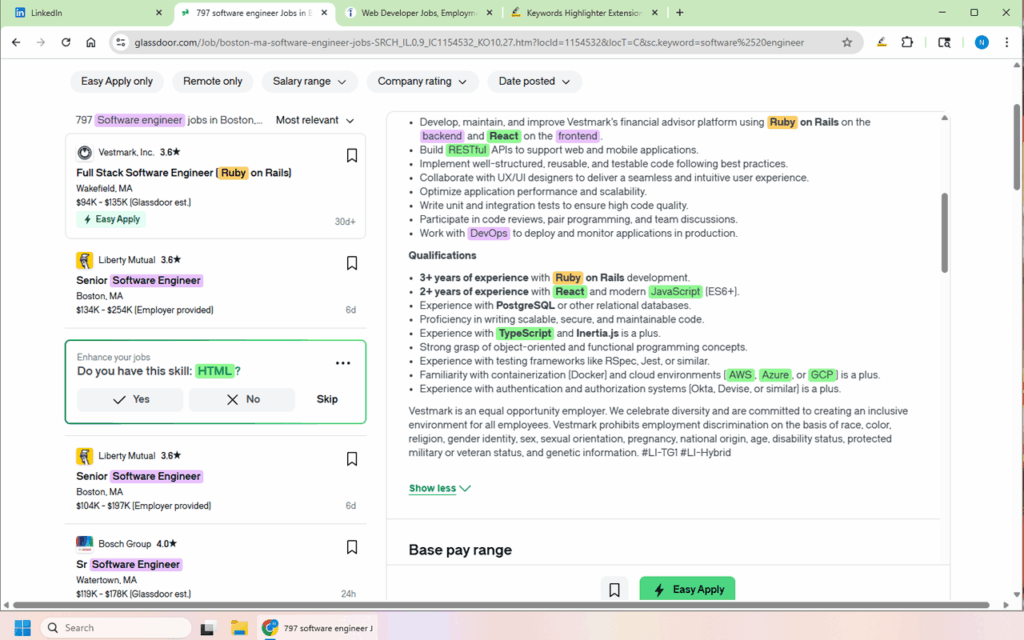Open more options on HTML skill card
1024x640 pixels.
[343, 363]
